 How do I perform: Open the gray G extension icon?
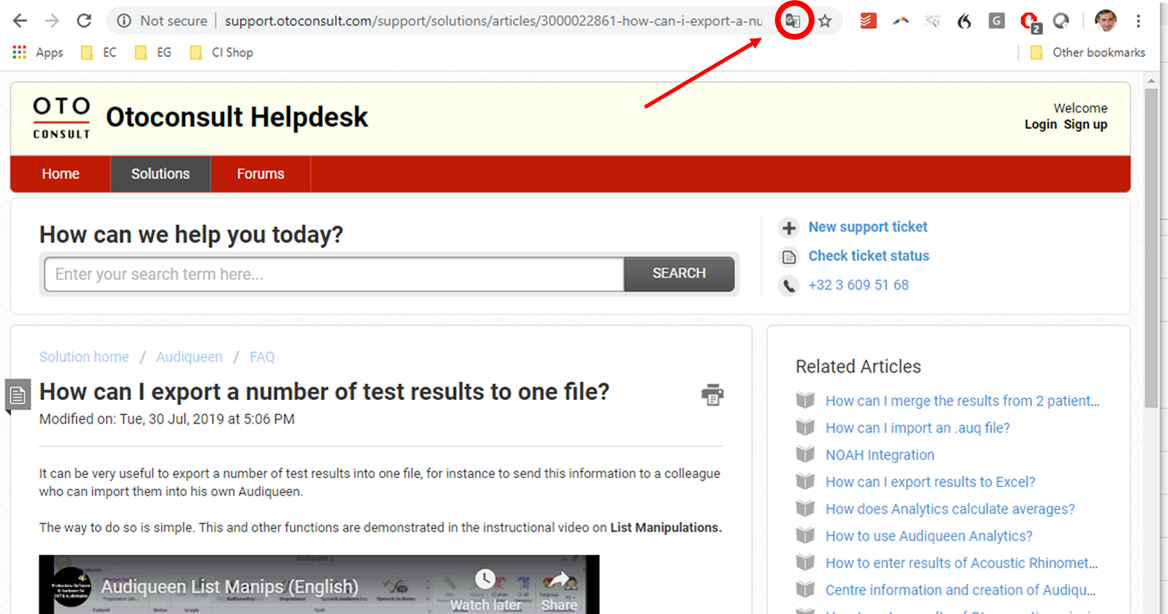pyautogui.click(x=997, y=21)
